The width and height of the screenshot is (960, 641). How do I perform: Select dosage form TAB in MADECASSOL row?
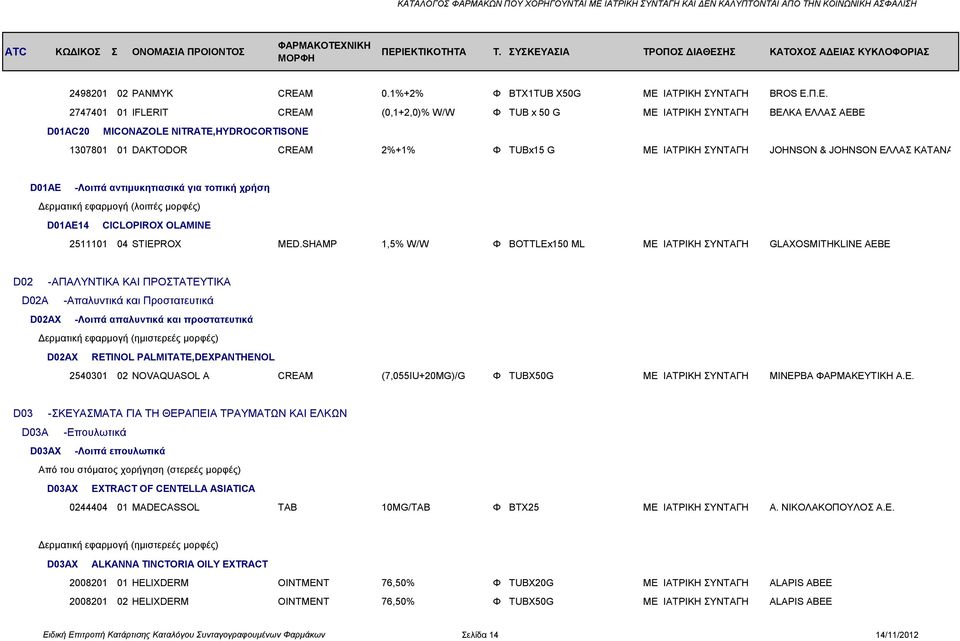pos(287,508)
